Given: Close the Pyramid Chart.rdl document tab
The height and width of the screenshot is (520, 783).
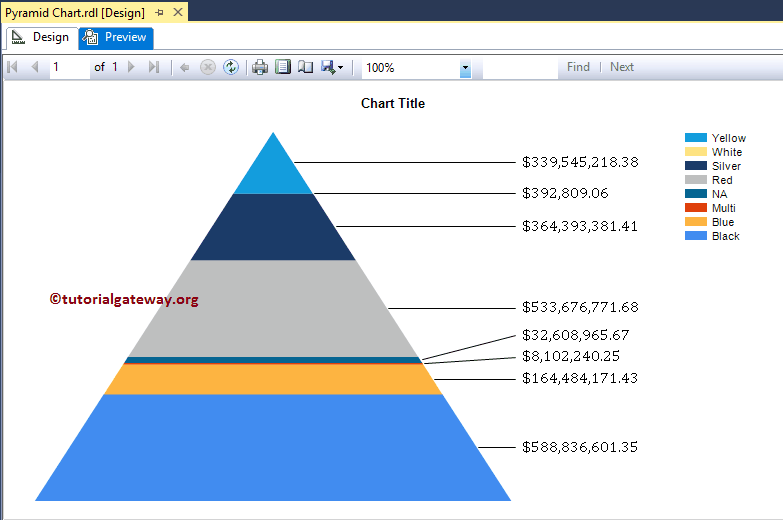Looking at the screenshot, I should pos(177,12).
